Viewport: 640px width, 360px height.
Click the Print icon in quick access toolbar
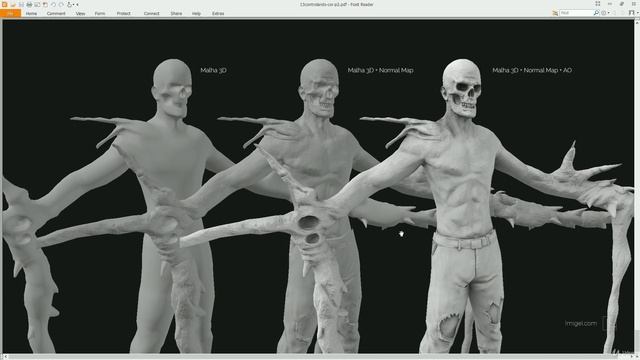(29, 4)
